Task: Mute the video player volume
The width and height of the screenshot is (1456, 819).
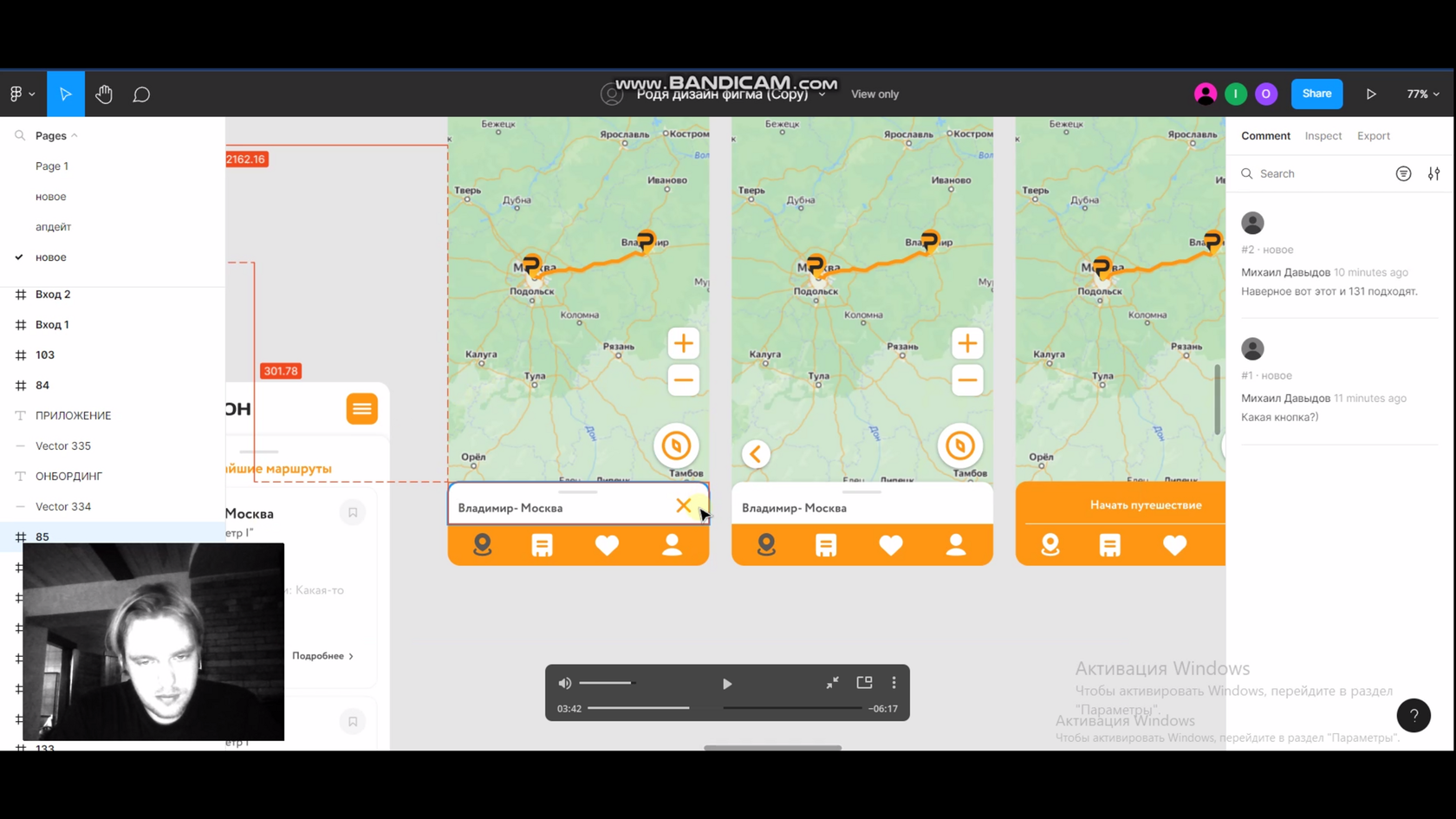Action: [565, 683]
